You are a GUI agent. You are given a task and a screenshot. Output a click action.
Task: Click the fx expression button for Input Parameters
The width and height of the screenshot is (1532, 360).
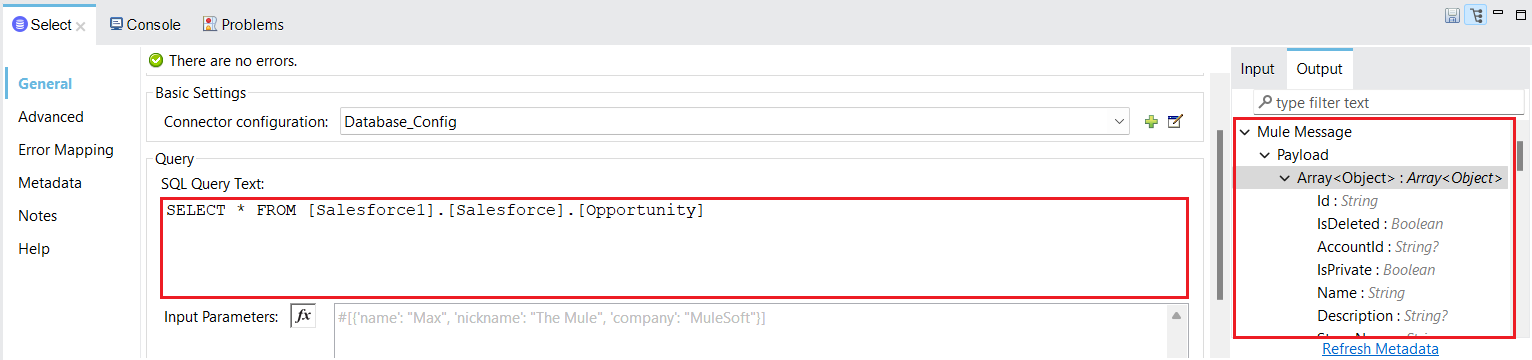tap(302, 316)
